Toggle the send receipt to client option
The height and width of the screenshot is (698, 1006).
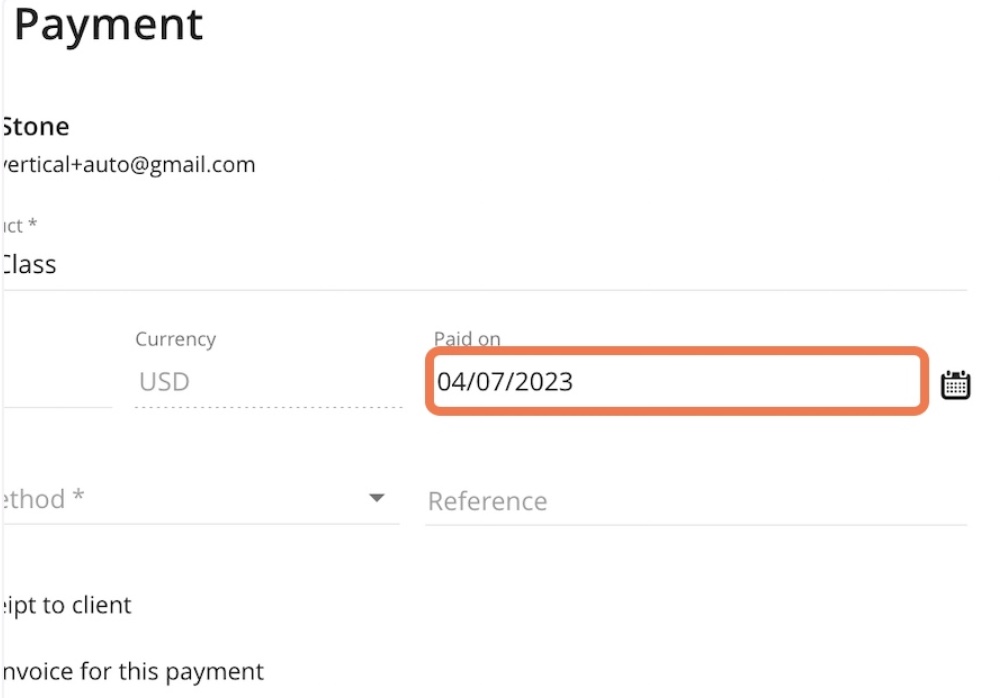pos(66,605)
